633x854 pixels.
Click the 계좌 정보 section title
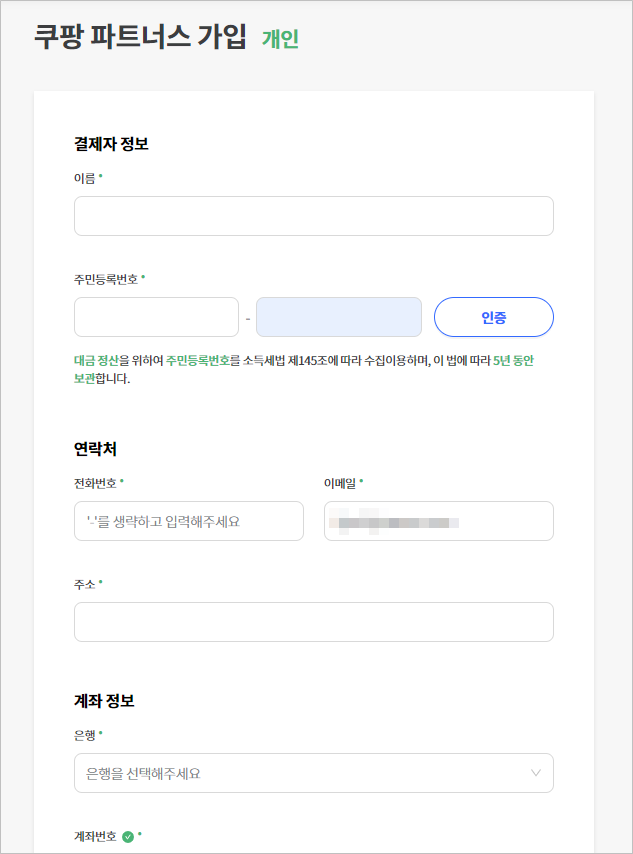pos(104,700)
